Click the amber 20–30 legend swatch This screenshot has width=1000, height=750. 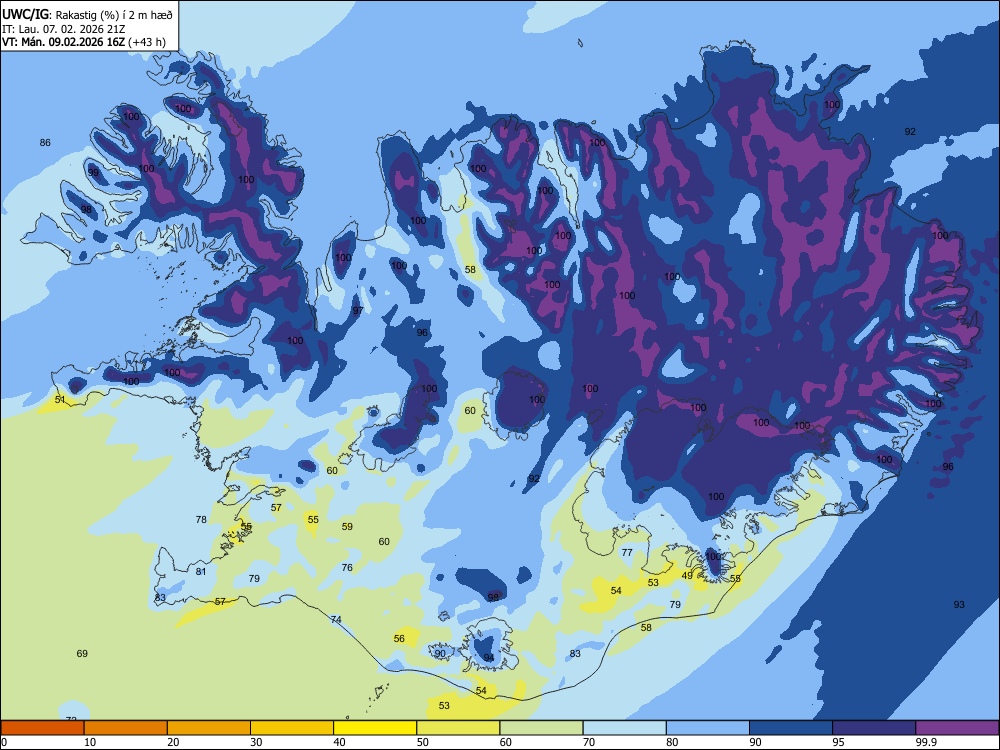click(x=209, y=728)
